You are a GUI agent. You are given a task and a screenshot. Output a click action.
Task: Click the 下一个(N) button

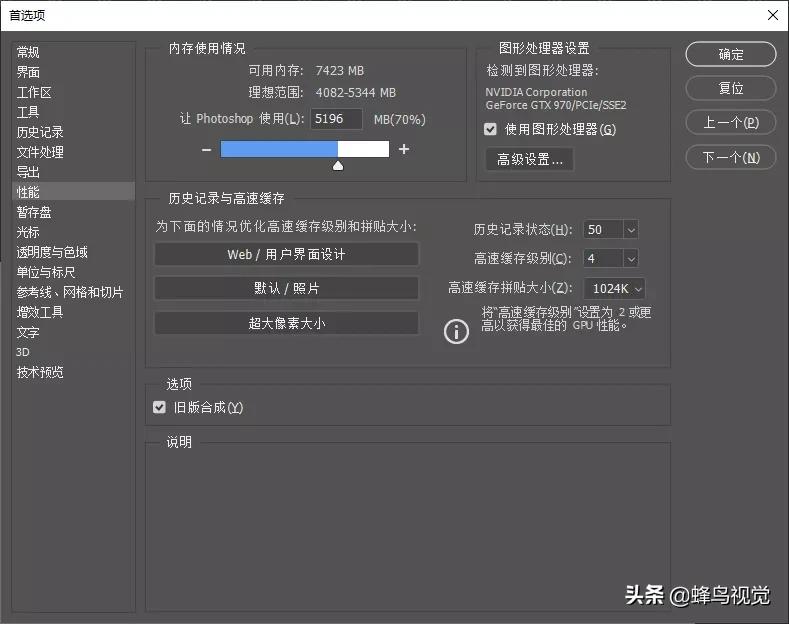point(731,158)
